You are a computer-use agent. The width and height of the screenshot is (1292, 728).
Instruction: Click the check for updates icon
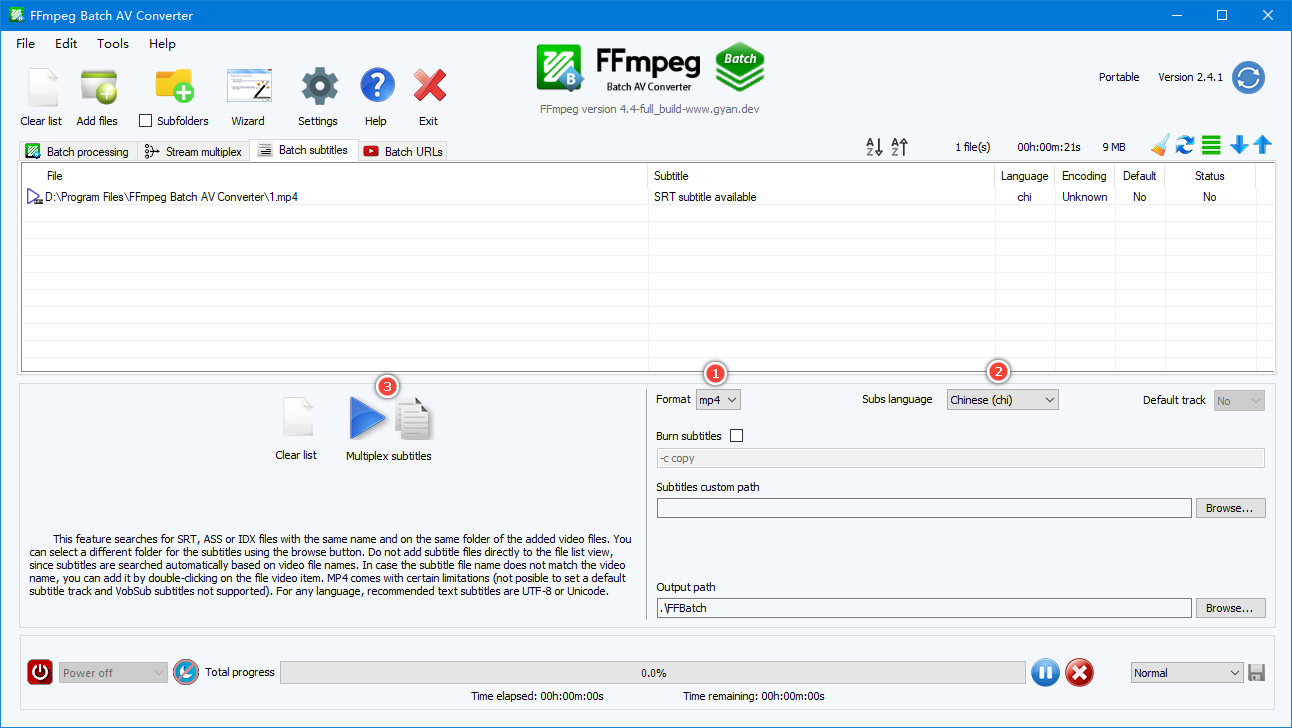click(1248, 78)
